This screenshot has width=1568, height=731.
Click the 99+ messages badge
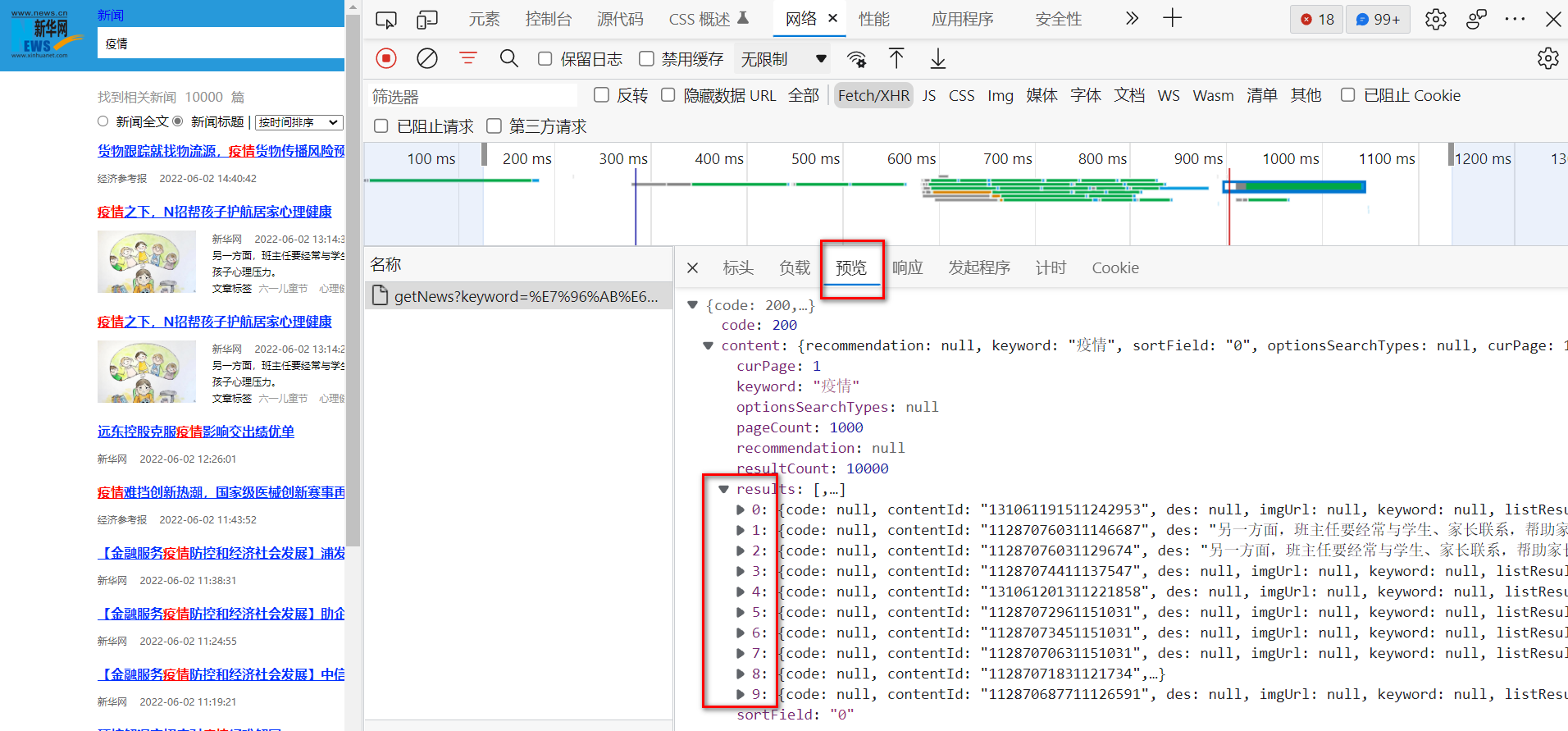click(1378, 19)
